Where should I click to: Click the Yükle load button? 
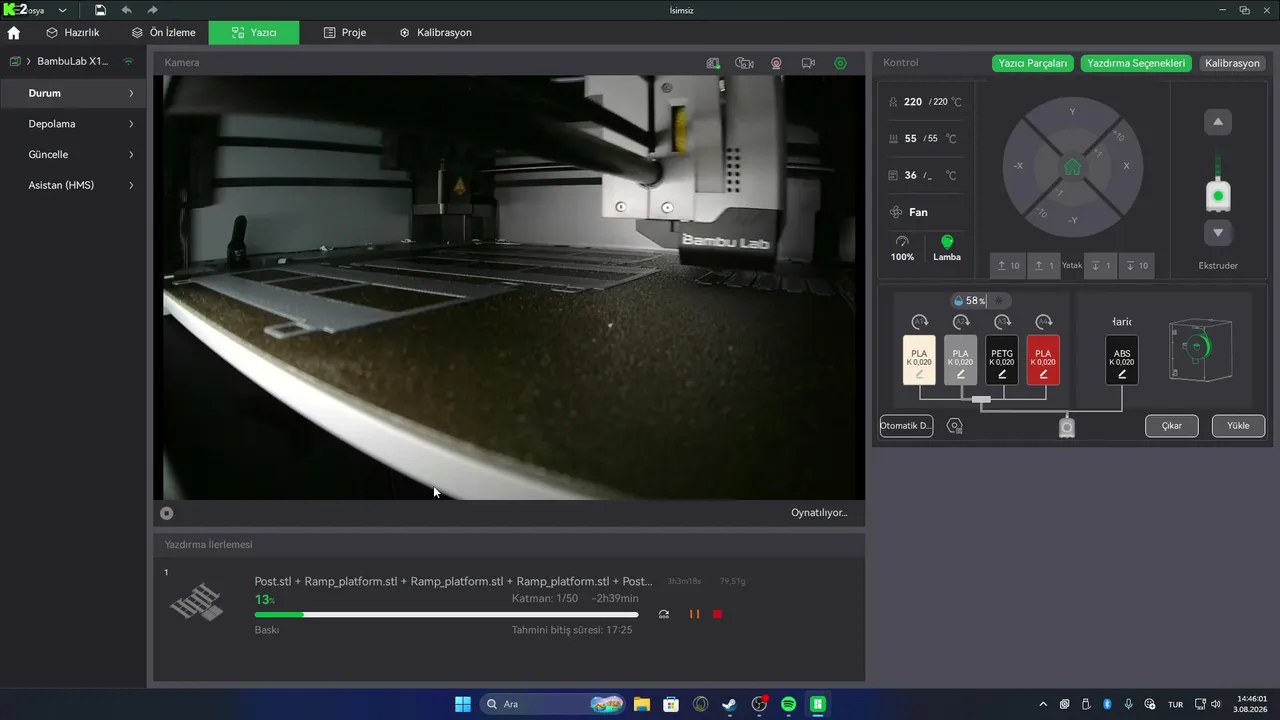point(1238,426)
